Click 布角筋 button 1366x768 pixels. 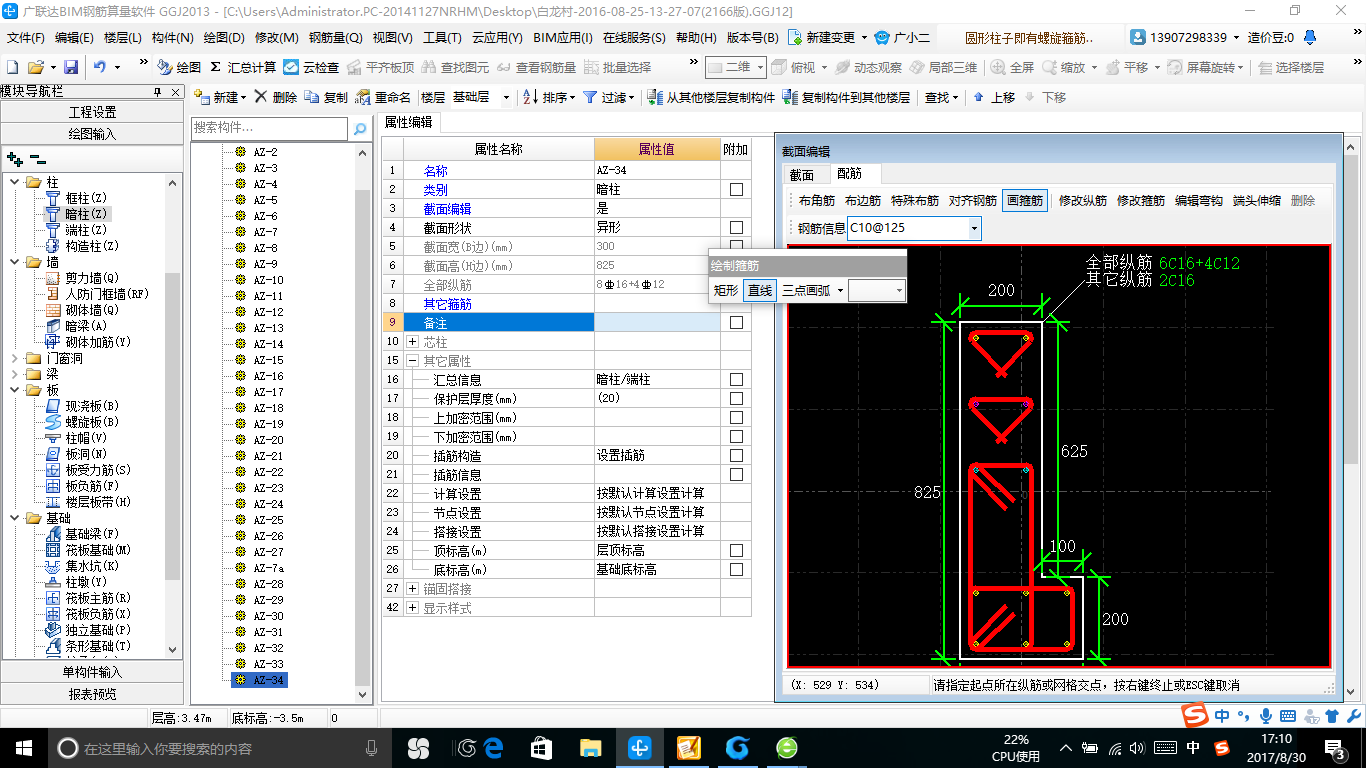click(x=817, y=200)
